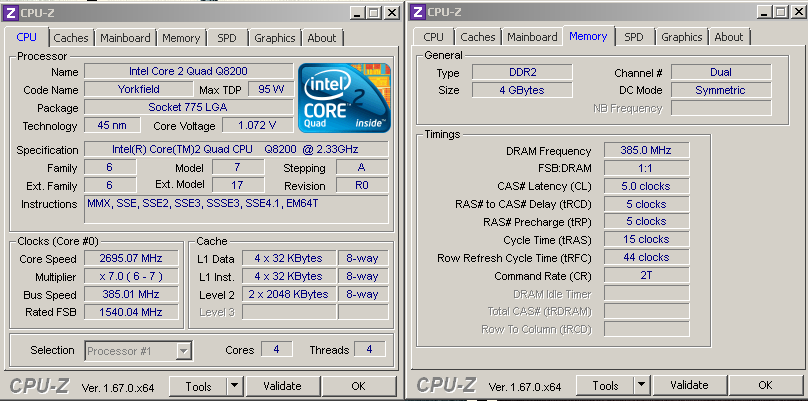Minimize the right CPU-Z window
Viewport: 808px width, 401px height.
763,12
